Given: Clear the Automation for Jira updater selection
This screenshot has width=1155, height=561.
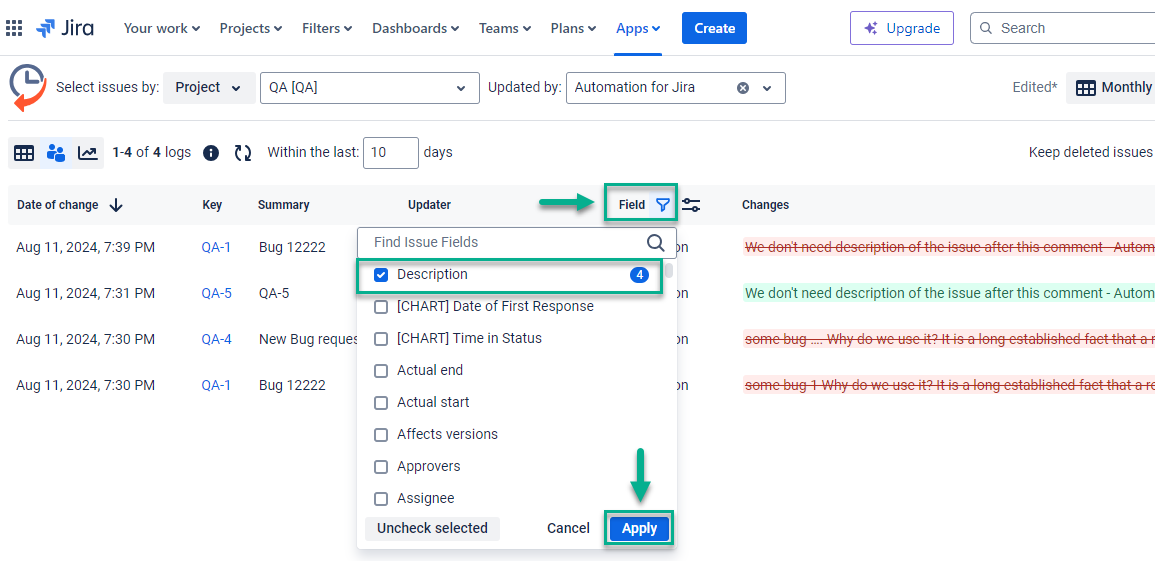Looking at the screenshot, I should 743,88.
